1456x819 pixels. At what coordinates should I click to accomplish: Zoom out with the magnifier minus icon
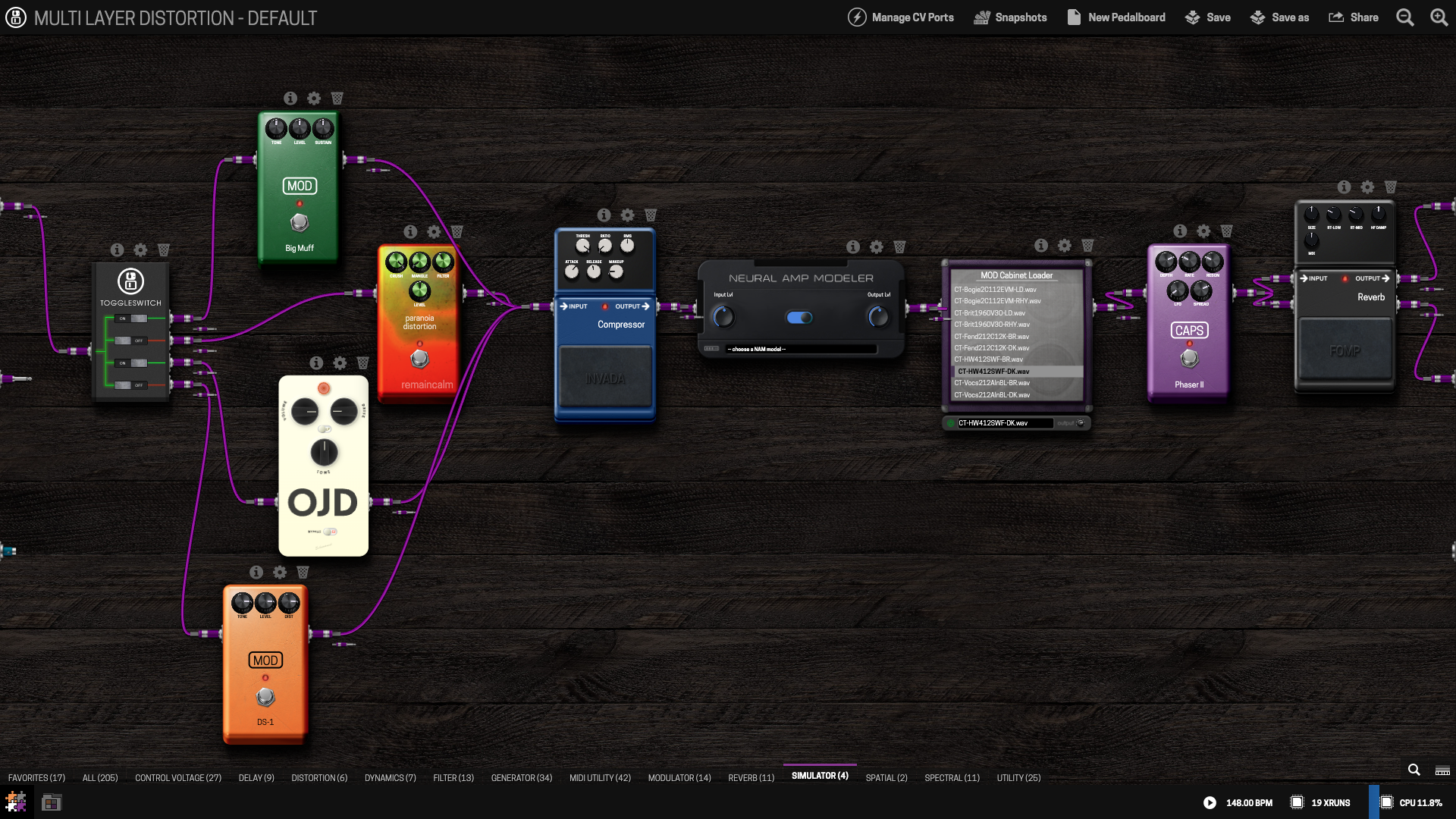pyautogui.click(x=1404, y=17)
